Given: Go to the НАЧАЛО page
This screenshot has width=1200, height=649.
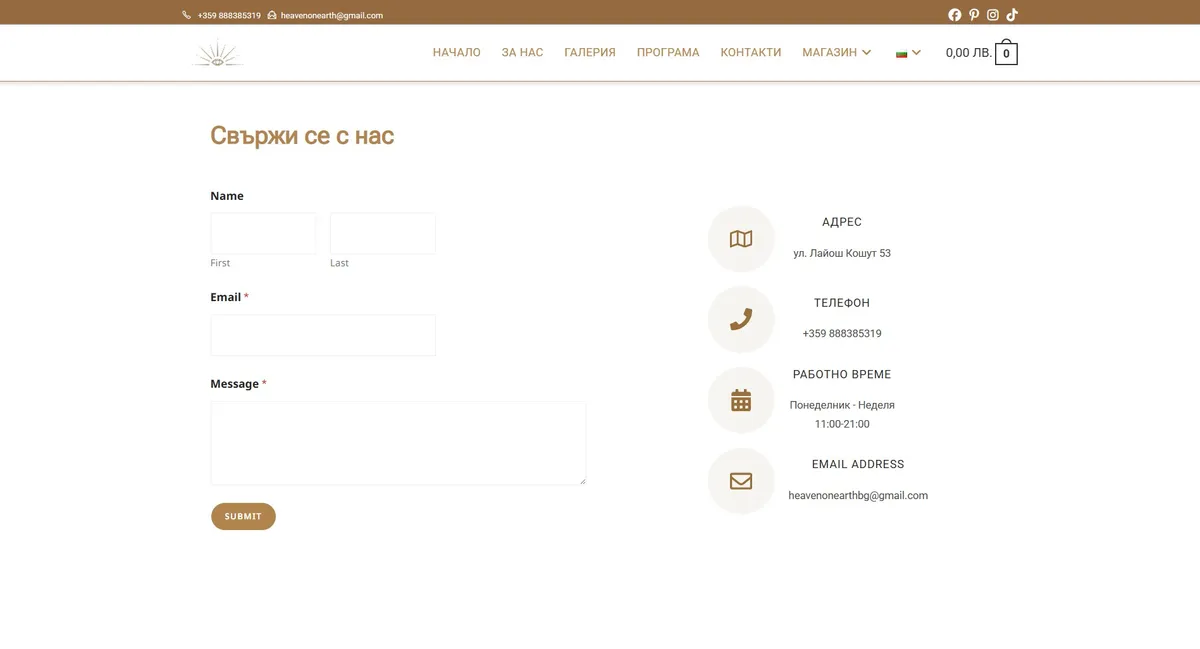Looking at the screenshot, I should [x=456, y=52].
